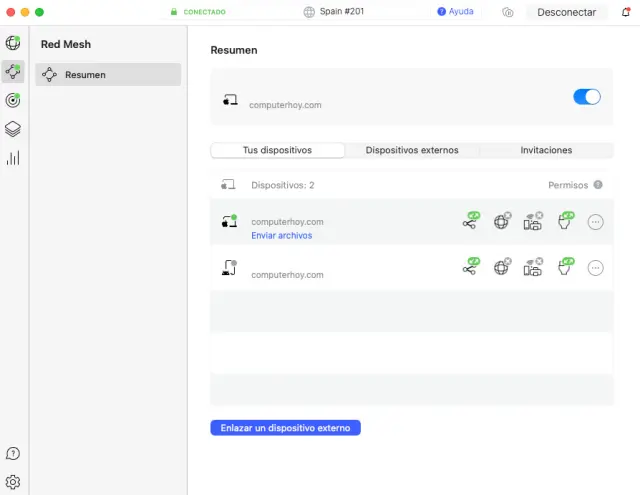
Task: Open the Meshnet section in sidebar
Action: [x=13, y=71]
